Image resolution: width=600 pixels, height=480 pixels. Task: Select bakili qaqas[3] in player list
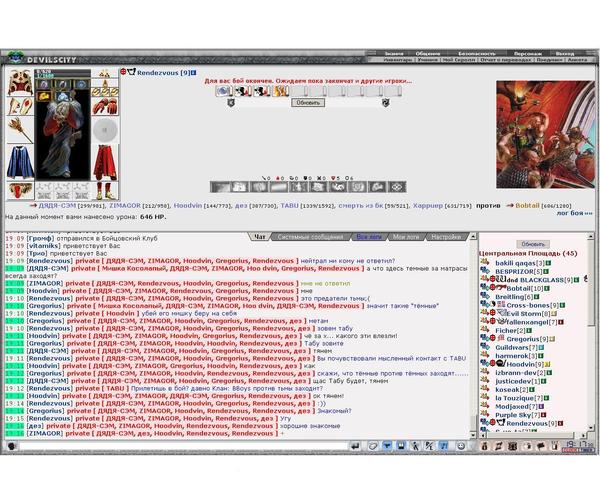point(520,263)
